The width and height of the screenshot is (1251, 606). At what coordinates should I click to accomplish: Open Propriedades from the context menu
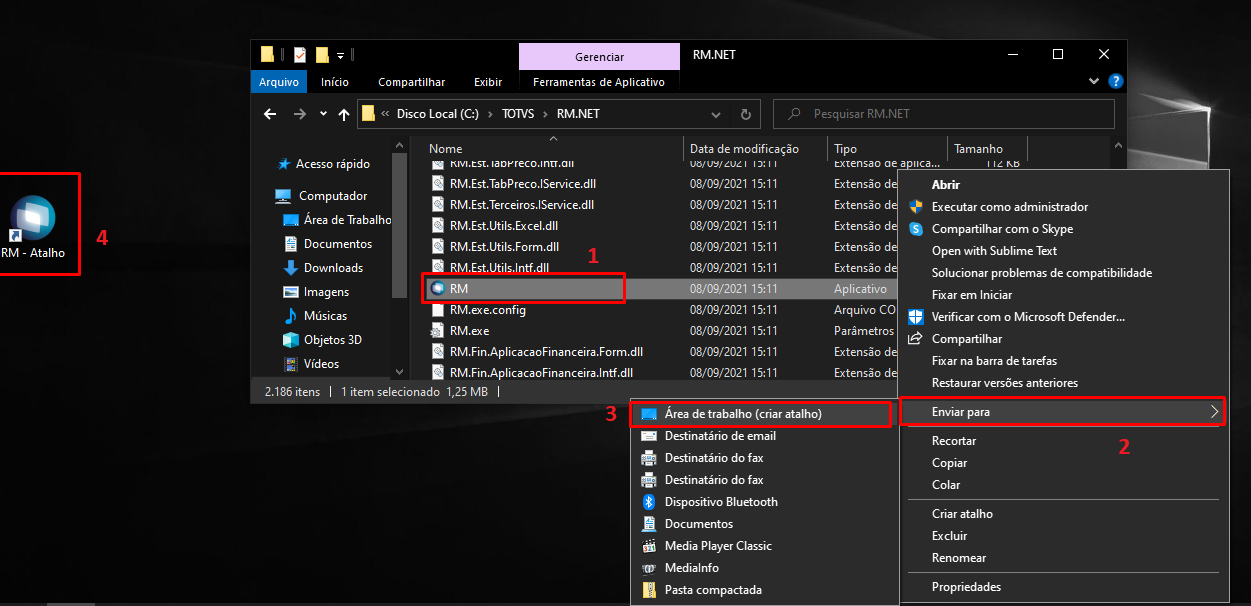[966, 587]
